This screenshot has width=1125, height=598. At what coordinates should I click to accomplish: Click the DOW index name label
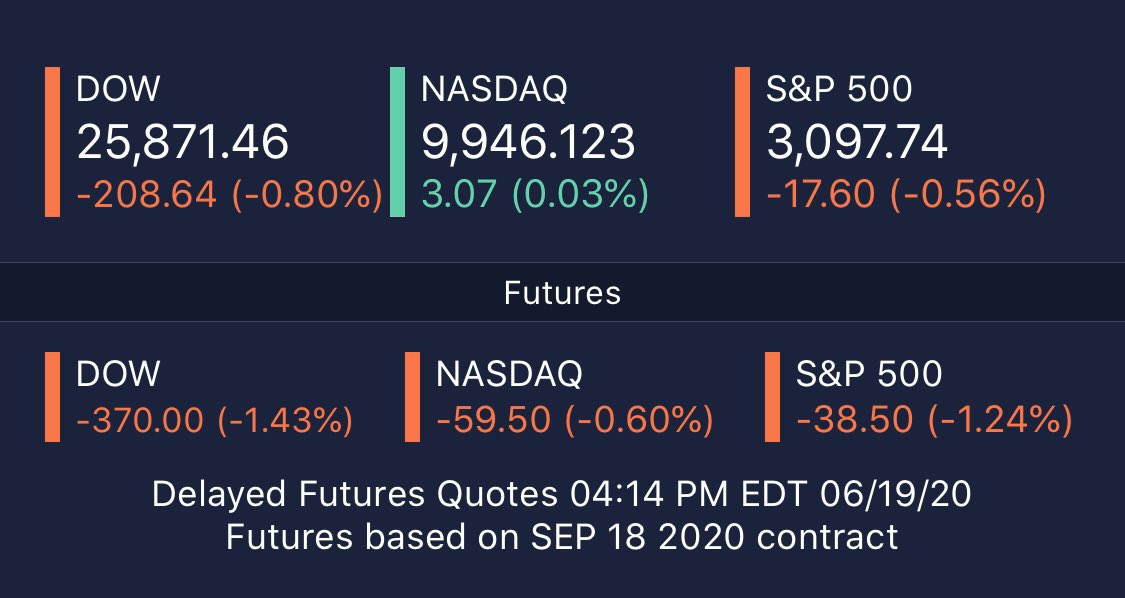pos(118,90)
